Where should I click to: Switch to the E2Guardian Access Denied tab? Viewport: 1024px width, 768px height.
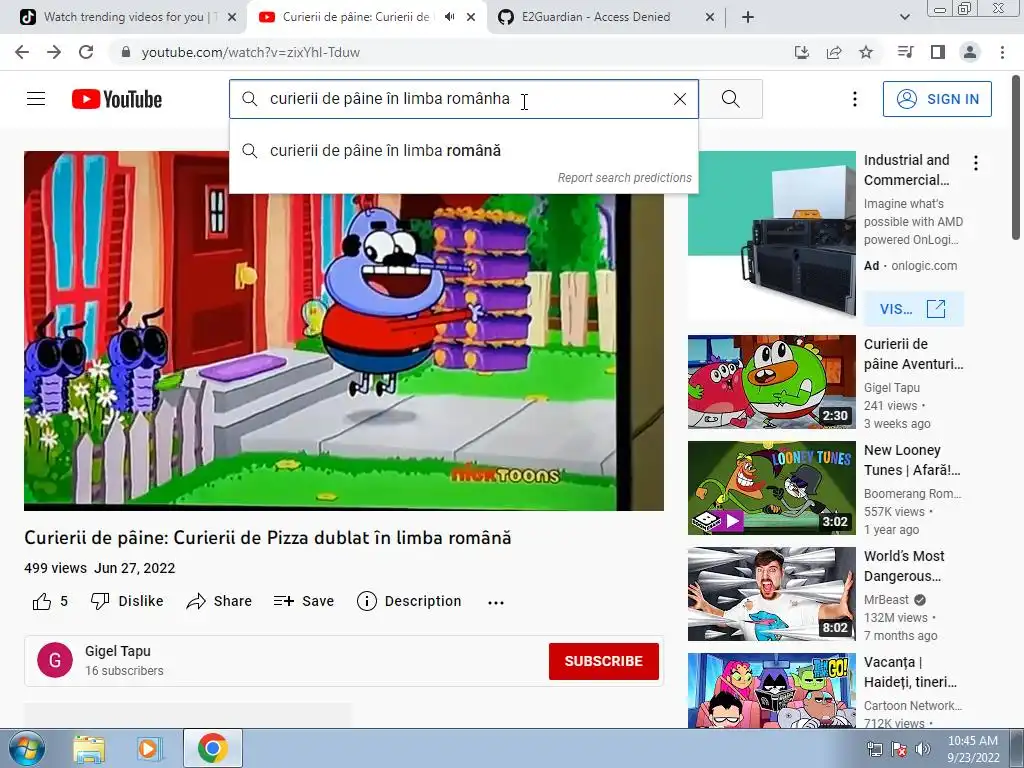(596, 17)
